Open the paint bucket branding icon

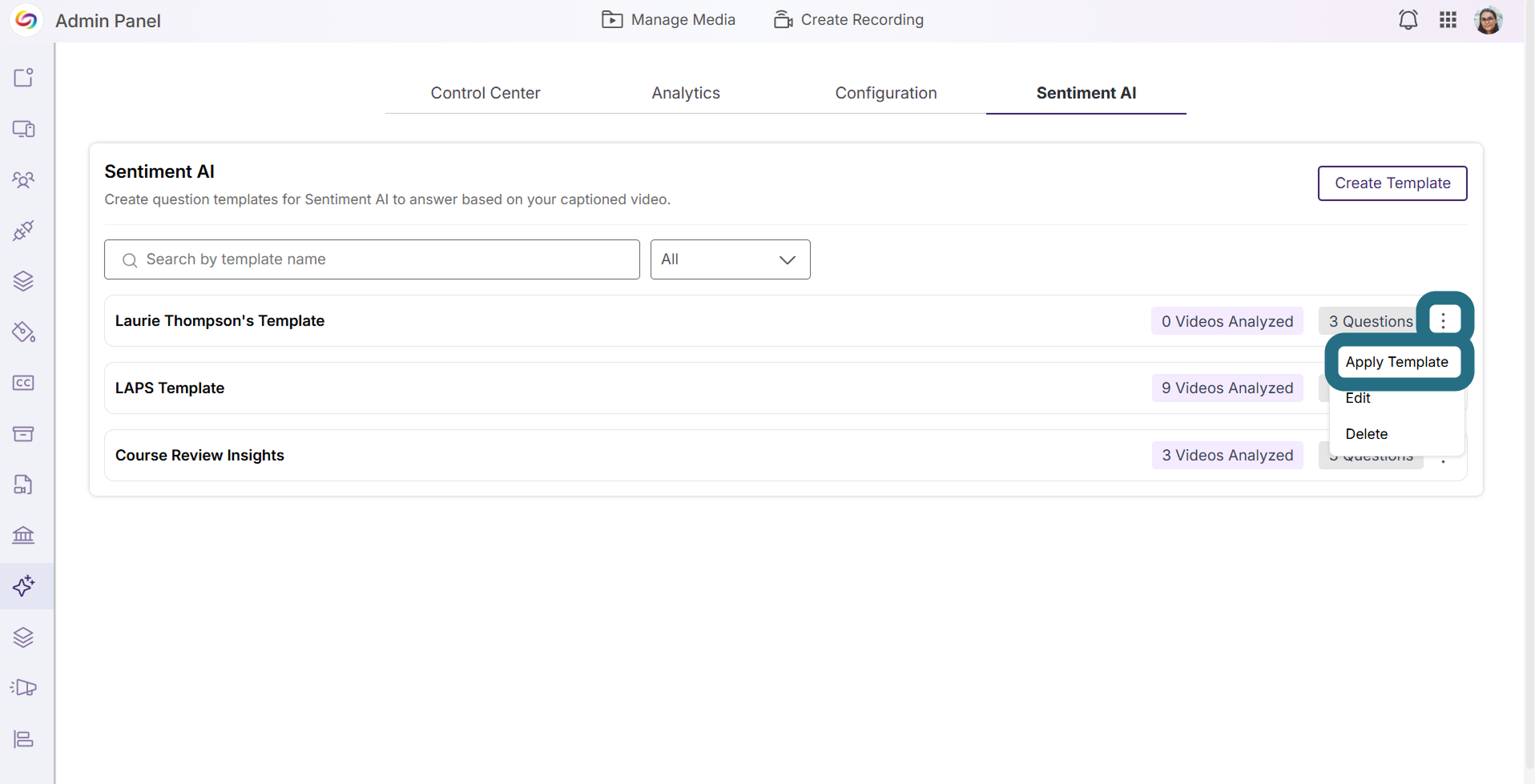pyautogui.click(x=23, y=332)
